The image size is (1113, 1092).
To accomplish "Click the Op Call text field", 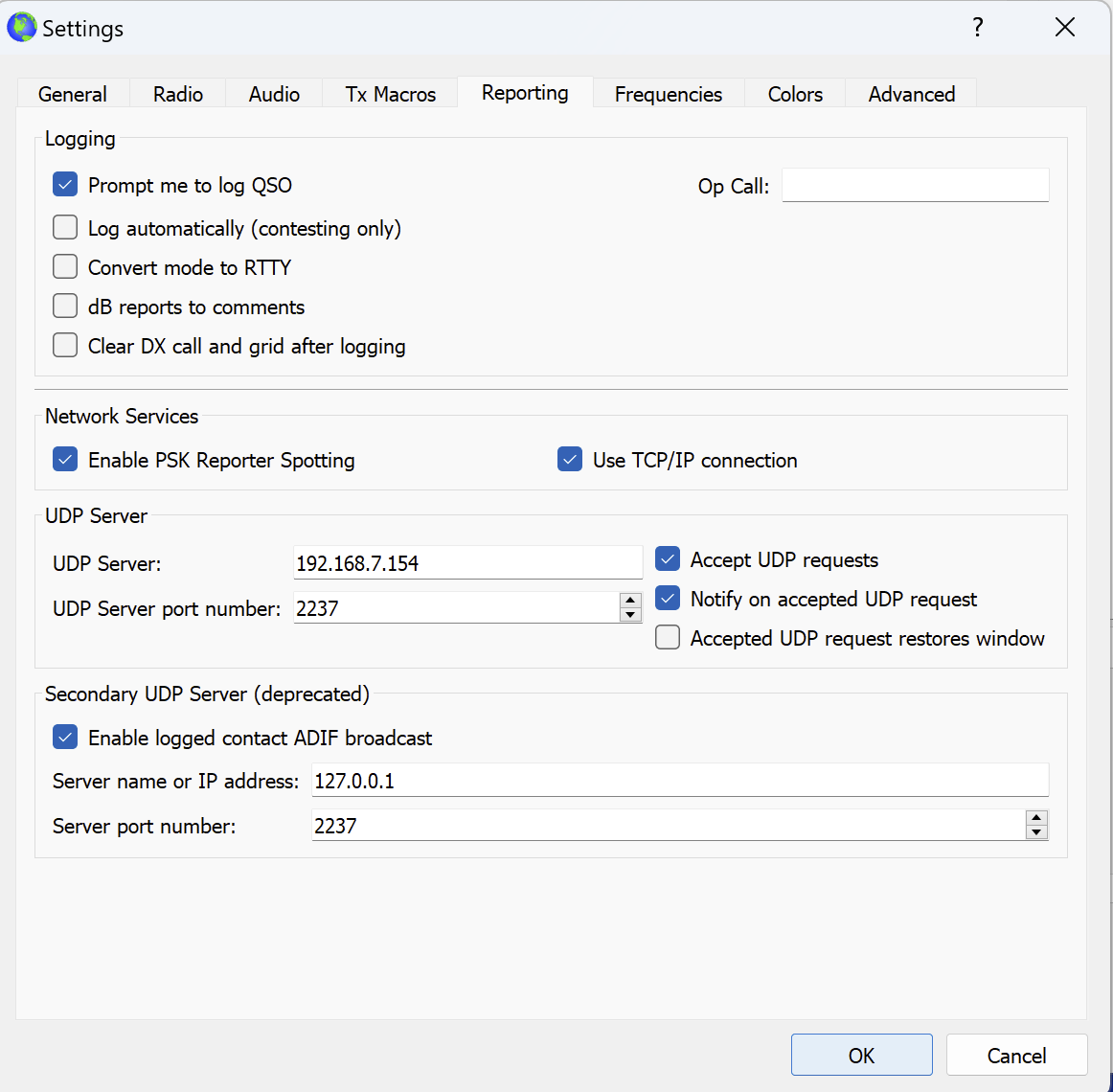I will point(915,185).
